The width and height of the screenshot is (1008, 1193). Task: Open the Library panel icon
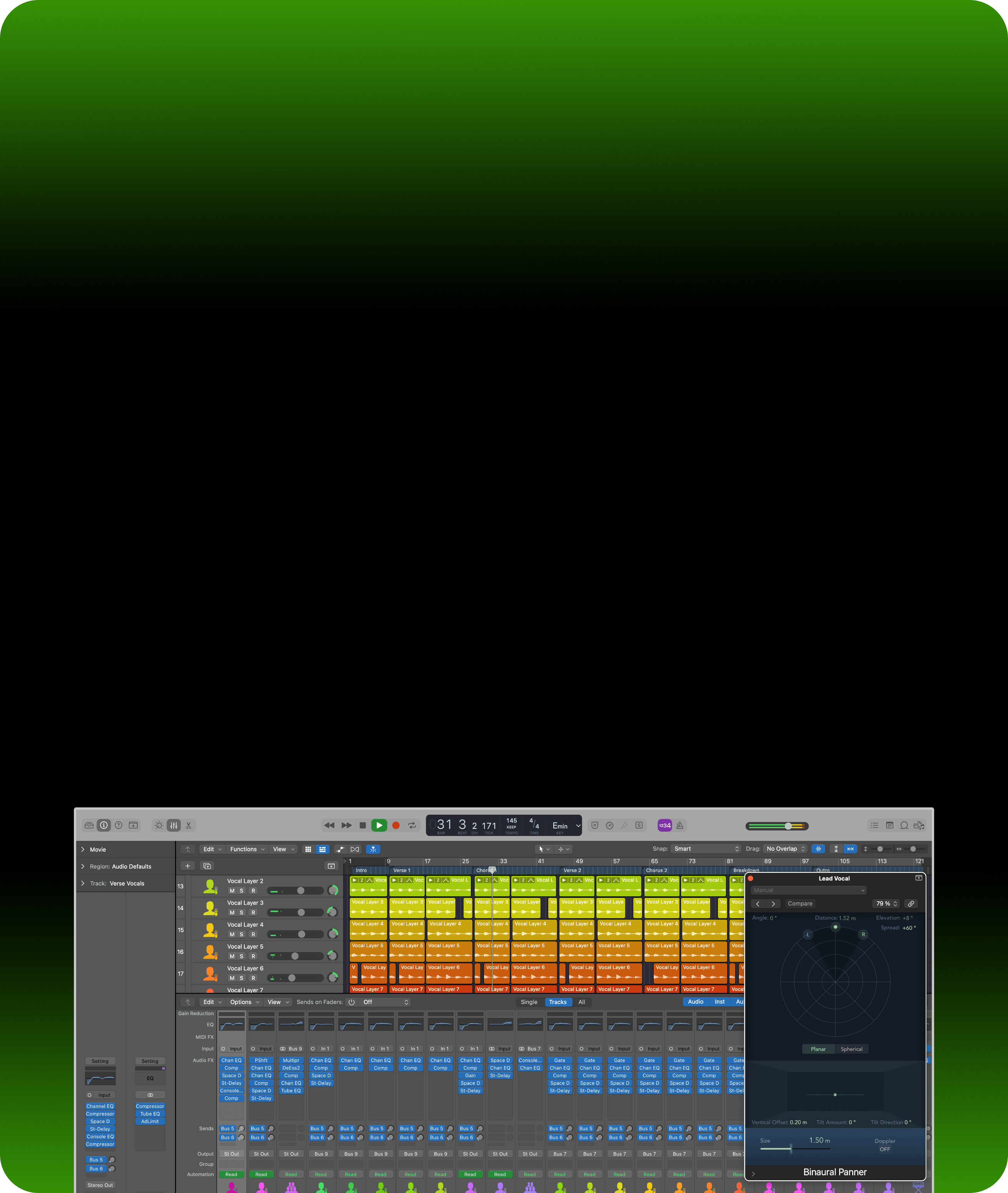coord(89,825)
